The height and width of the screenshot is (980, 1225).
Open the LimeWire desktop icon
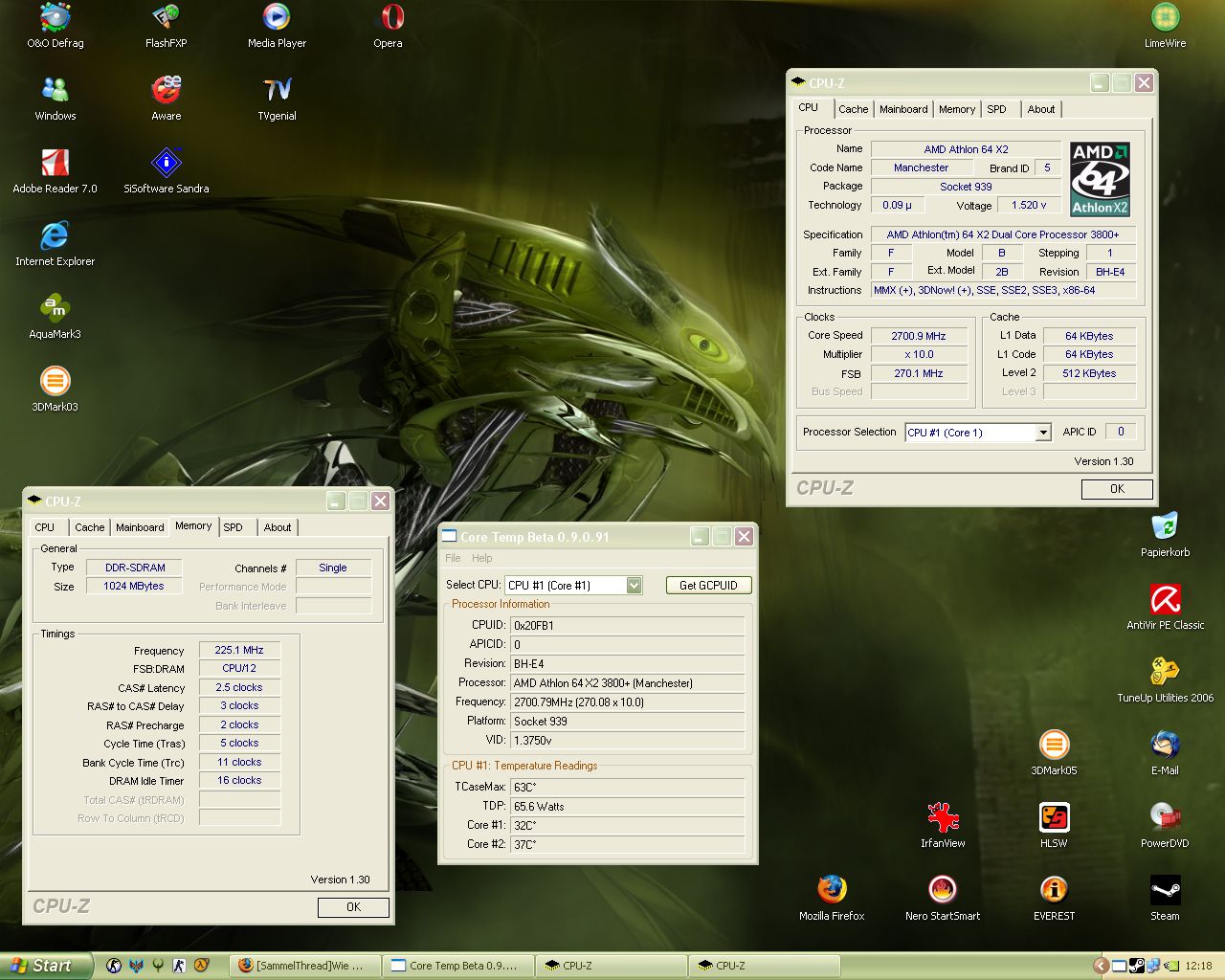point(1165,26)
